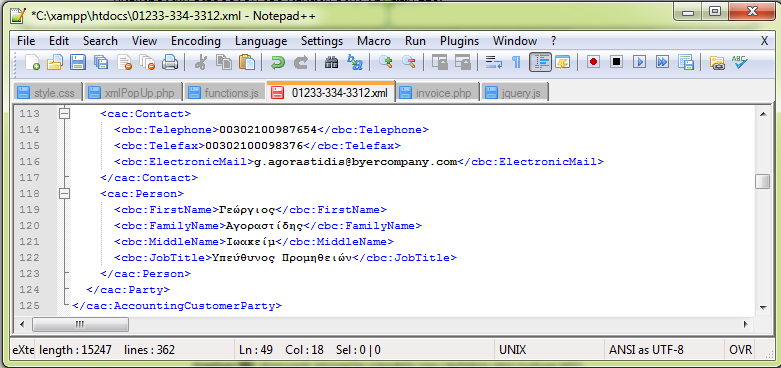The width and height of the screenshot is (781, 368).
Task: Open the Window menu
Action: [x=515, y=41]
